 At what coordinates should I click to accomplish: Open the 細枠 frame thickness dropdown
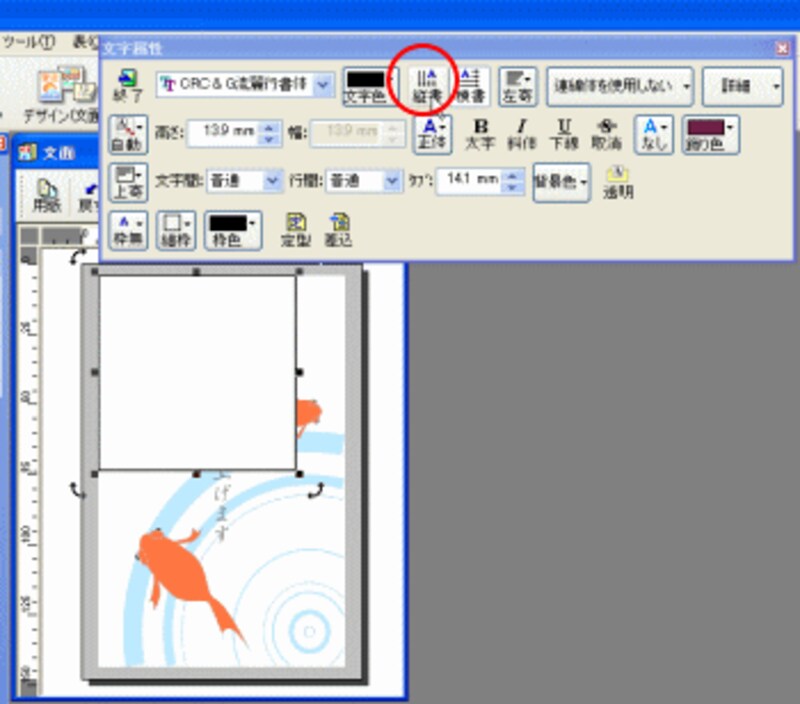click(x=176, y=231)
